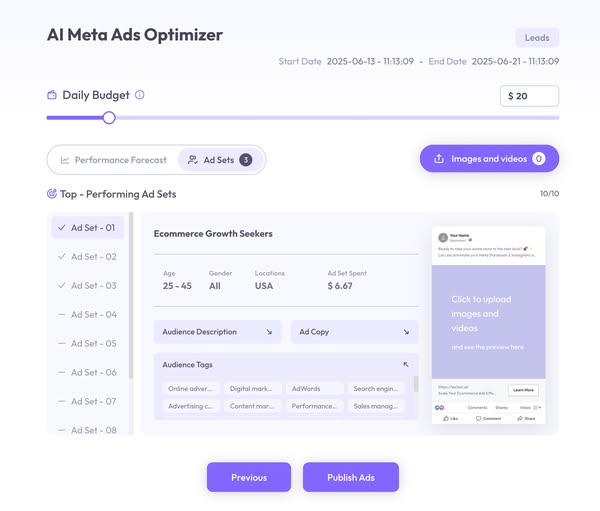Toggle the Ad Set - 01 checkmark

(x=62, y=228)
